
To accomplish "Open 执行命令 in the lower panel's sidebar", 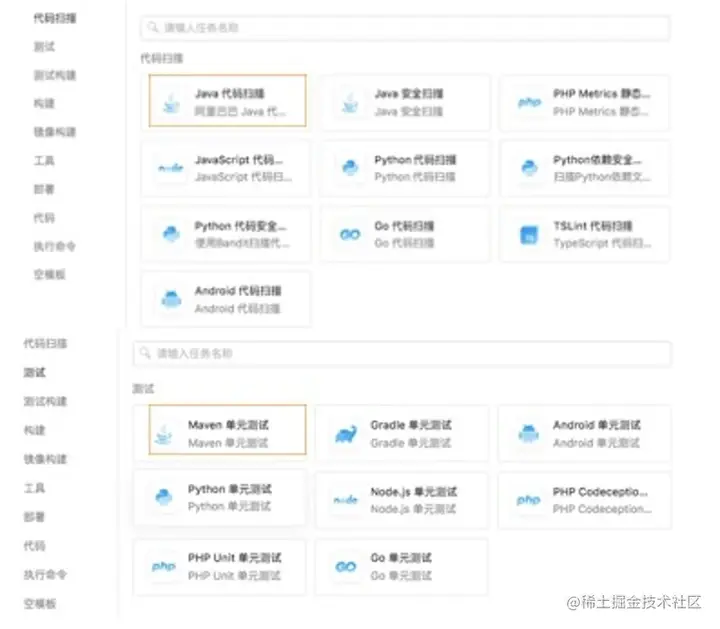I will (x=45, y=574).
